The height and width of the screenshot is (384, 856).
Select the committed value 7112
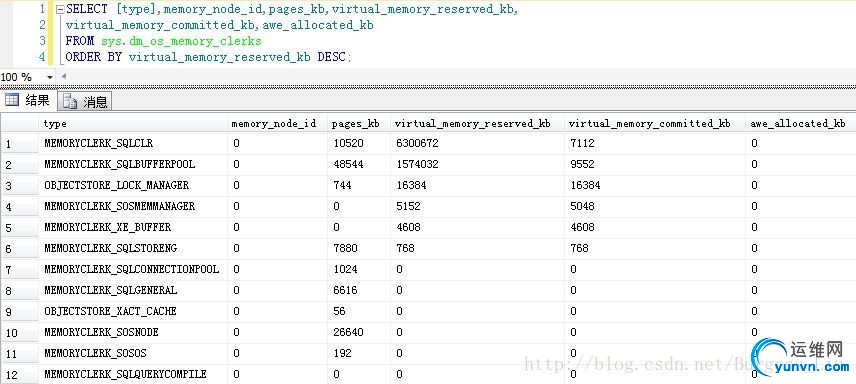(x=581, y=144)
